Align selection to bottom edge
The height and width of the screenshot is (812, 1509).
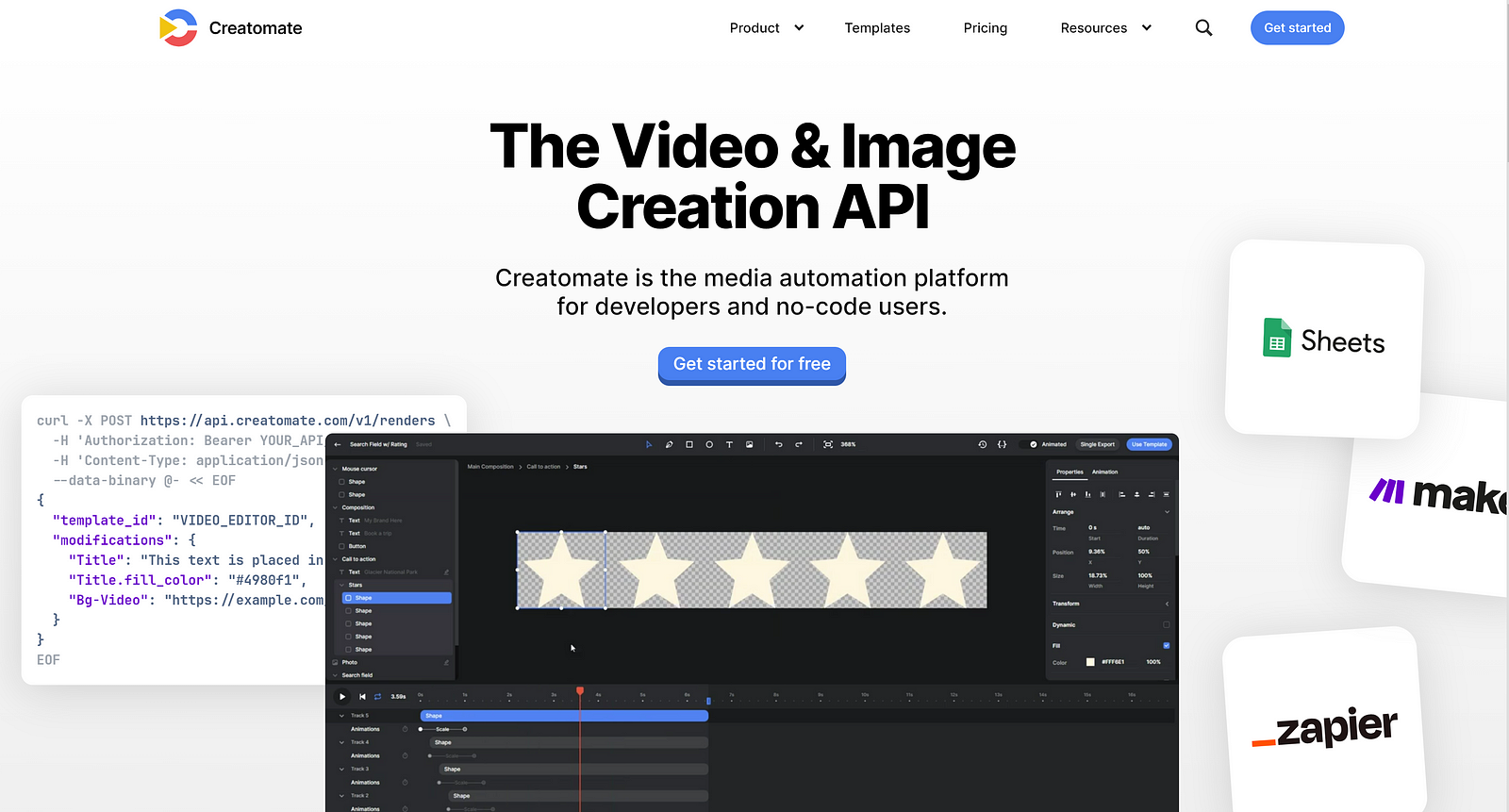coord(1088,494)
